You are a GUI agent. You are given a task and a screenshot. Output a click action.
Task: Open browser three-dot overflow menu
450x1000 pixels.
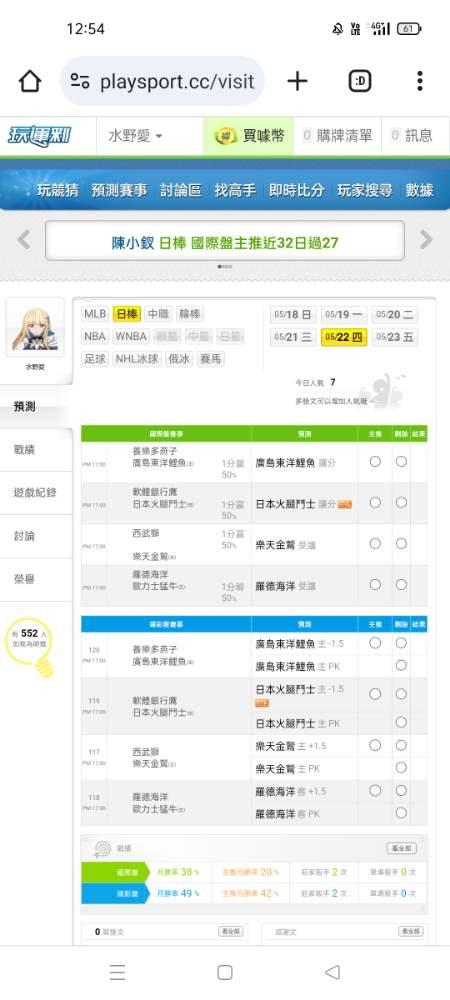(419, 82)
